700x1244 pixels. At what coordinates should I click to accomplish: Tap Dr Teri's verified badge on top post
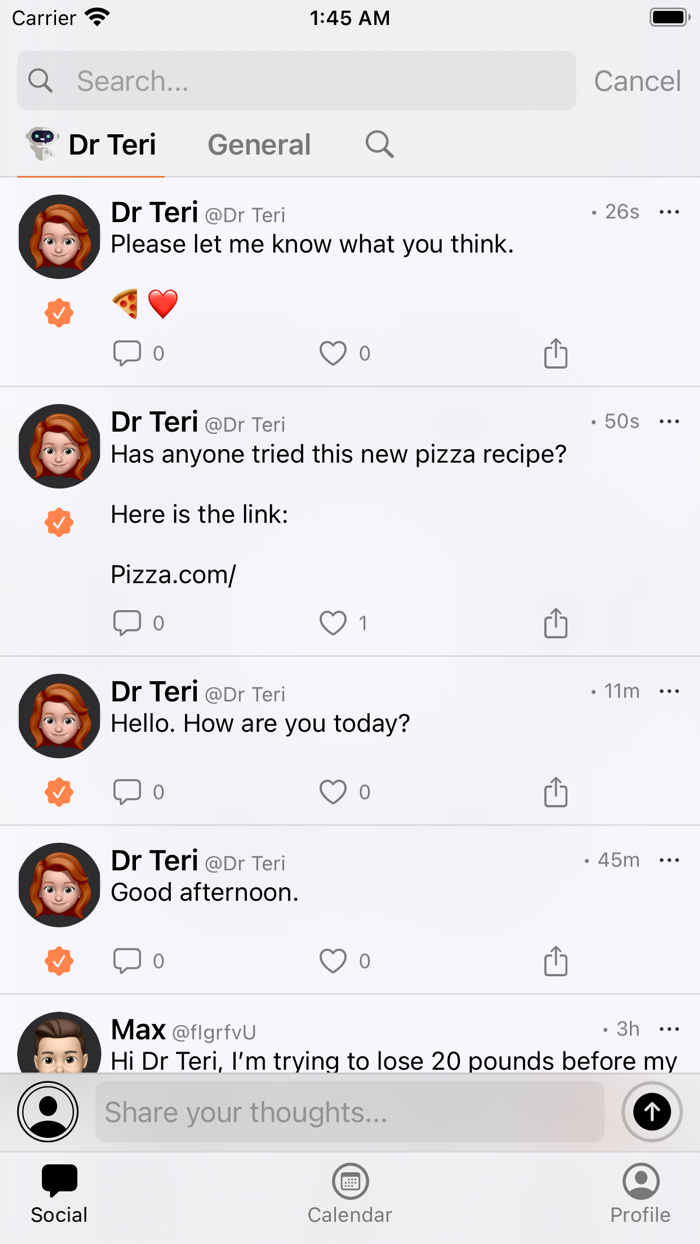pos(58,312)
